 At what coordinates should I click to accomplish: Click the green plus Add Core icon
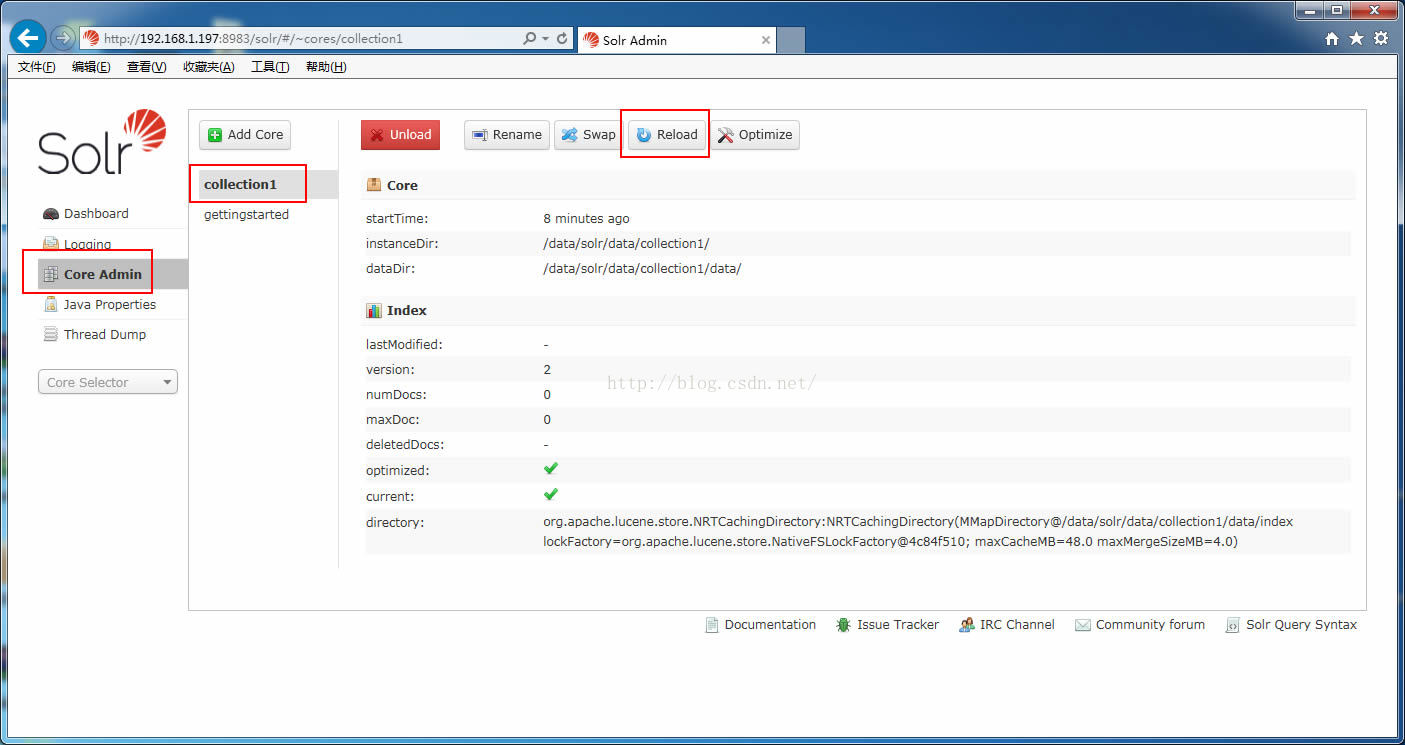coord(215,135)
